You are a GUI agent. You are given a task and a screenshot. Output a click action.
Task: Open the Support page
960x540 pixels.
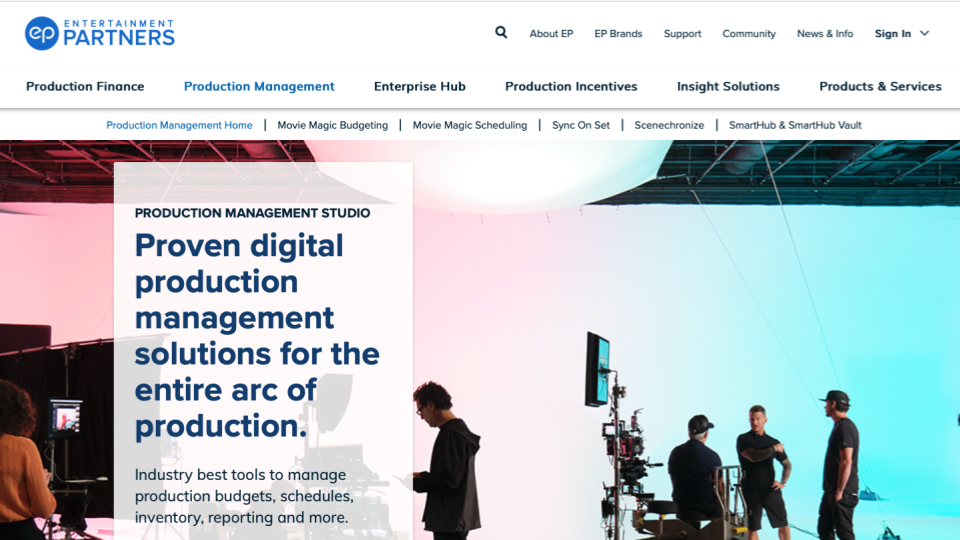[x=682, y=34]
